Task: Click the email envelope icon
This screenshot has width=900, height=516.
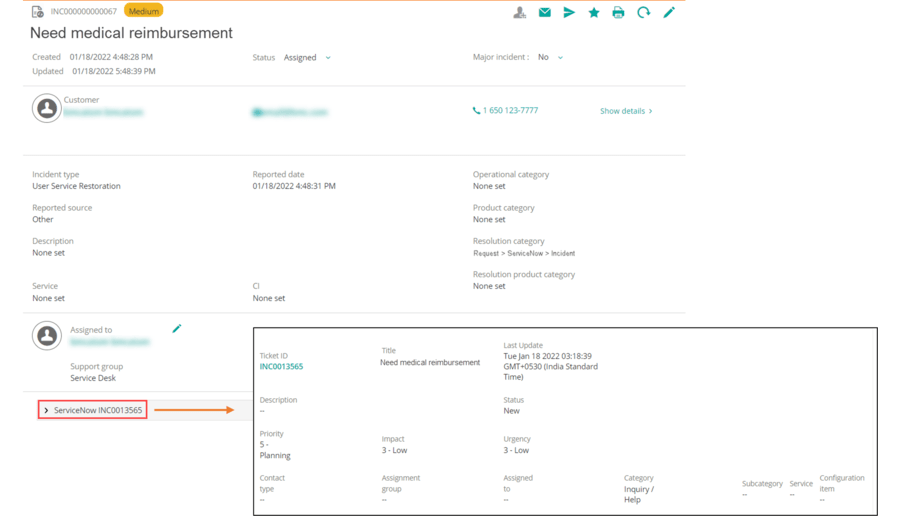Action: 545,13
